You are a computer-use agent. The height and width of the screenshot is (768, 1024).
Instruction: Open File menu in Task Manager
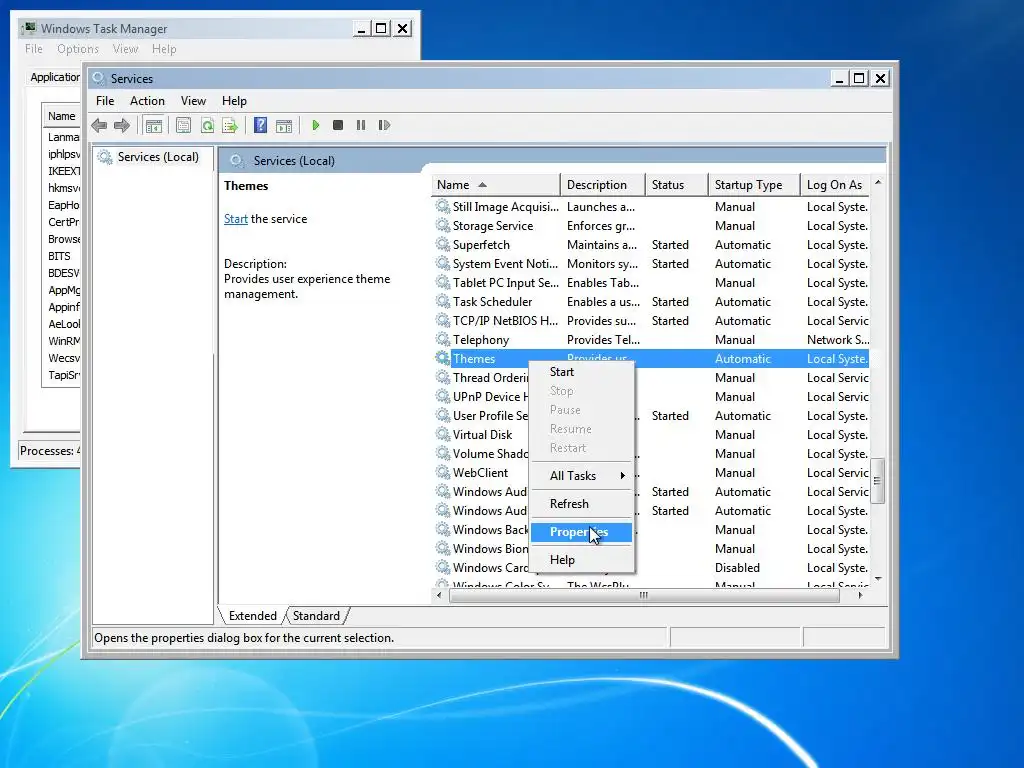[33, 49]
